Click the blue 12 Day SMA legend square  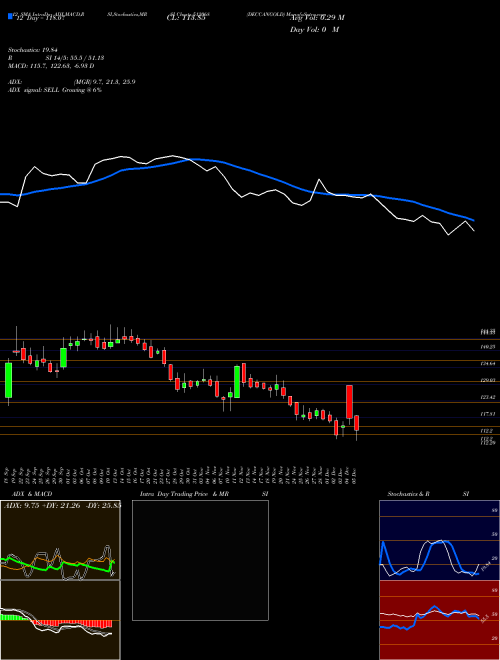pos(10,16)
